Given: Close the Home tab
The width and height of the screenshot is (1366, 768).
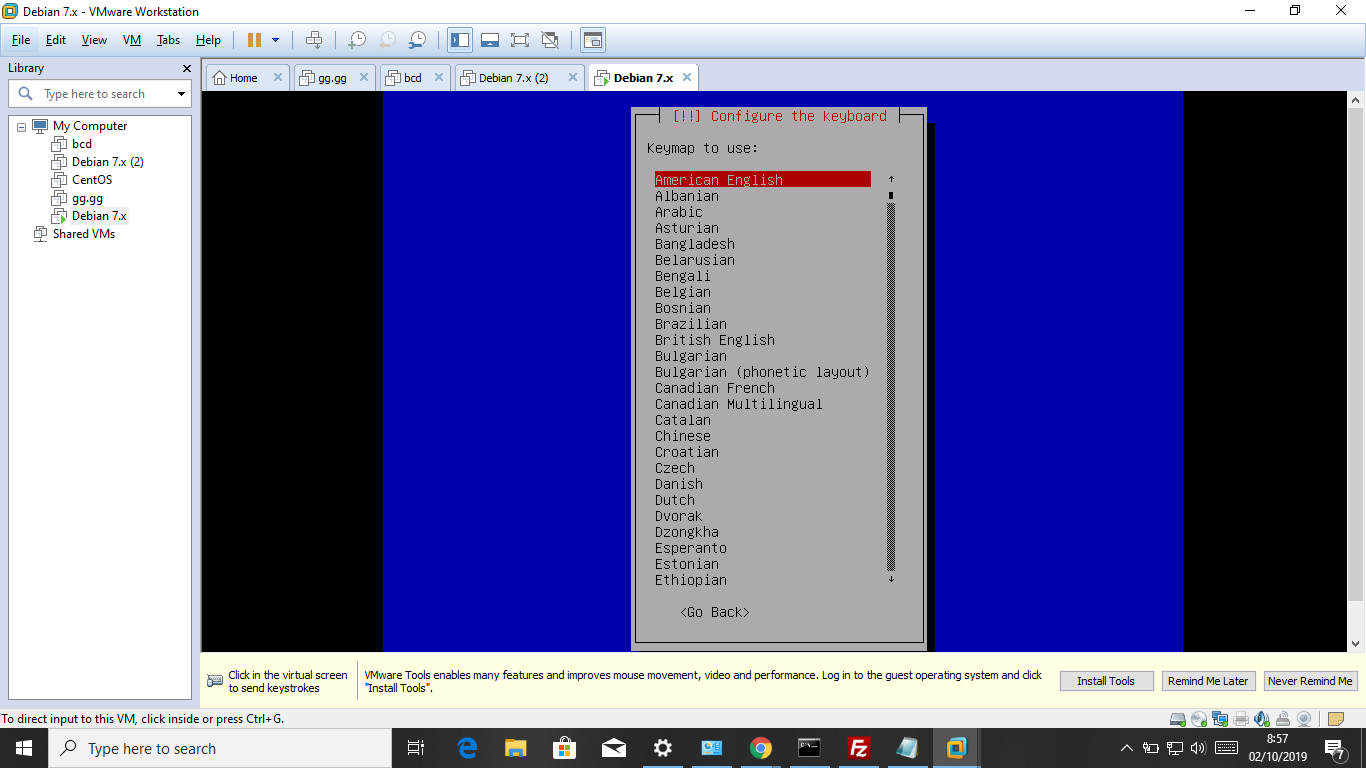Looking at the screenshot, I should coord(278,77).
